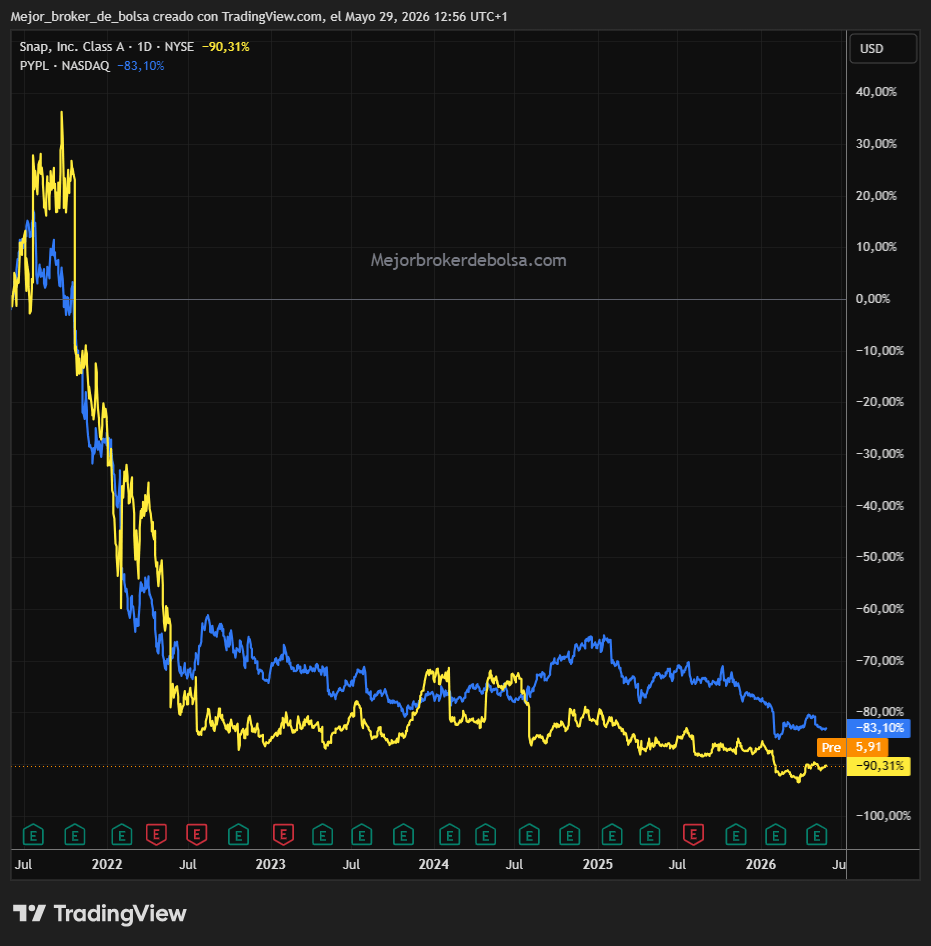931x946 pixels.
Task: Open the green earnings marker for April 2025
Action: [x=650, y=835]
